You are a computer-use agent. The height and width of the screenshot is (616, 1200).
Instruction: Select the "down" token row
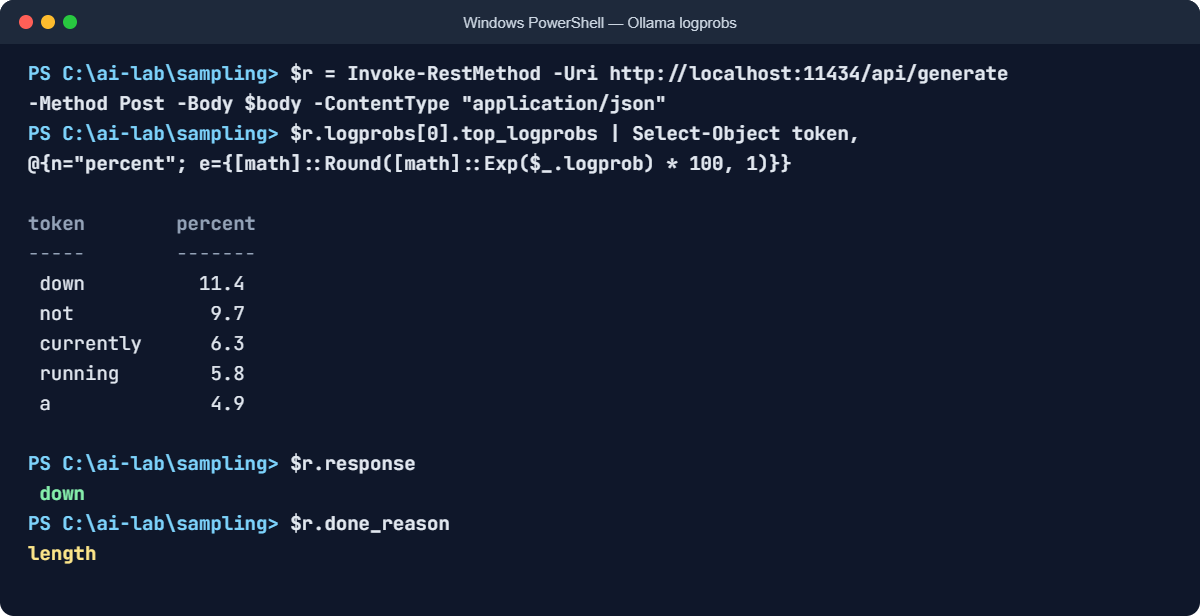[142, 283]
